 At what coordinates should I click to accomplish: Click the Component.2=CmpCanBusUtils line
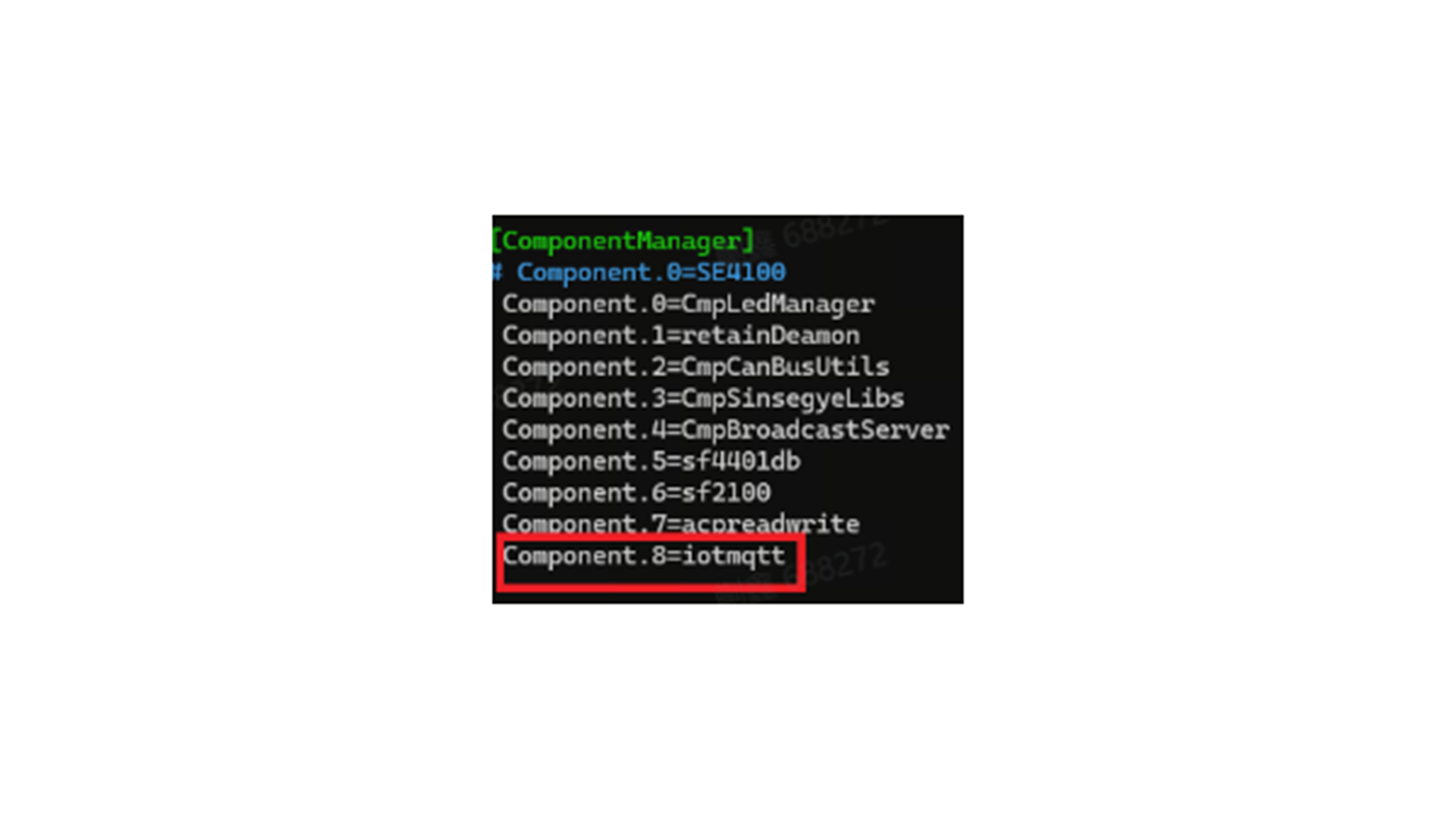tap(695, 367)
